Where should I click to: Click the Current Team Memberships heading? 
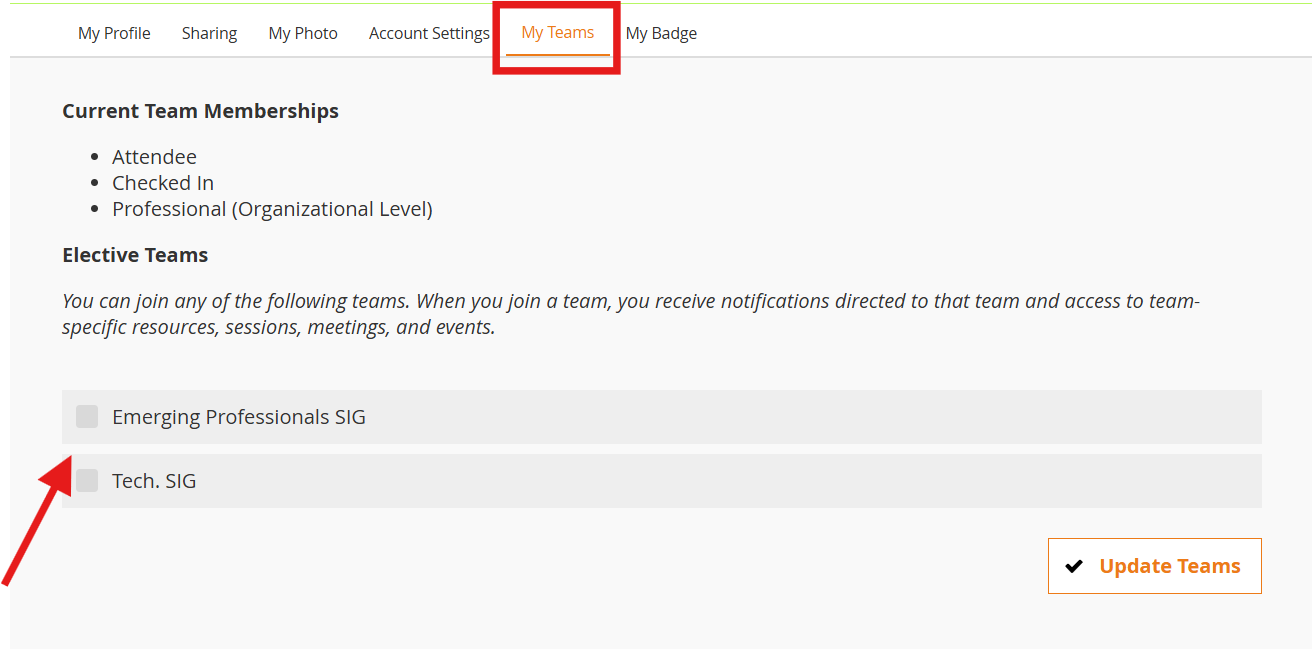(x=200, y=111)
